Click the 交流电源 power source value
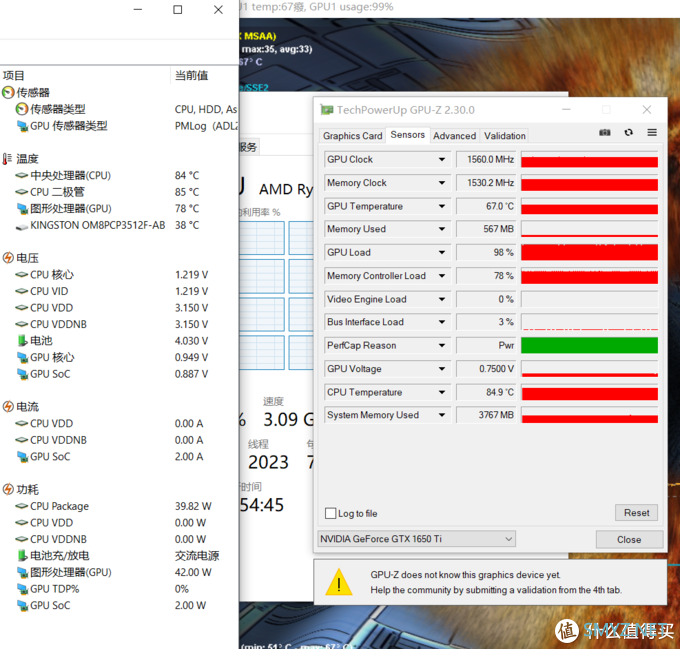Screen dimensions: 680x649 (197, 556)
